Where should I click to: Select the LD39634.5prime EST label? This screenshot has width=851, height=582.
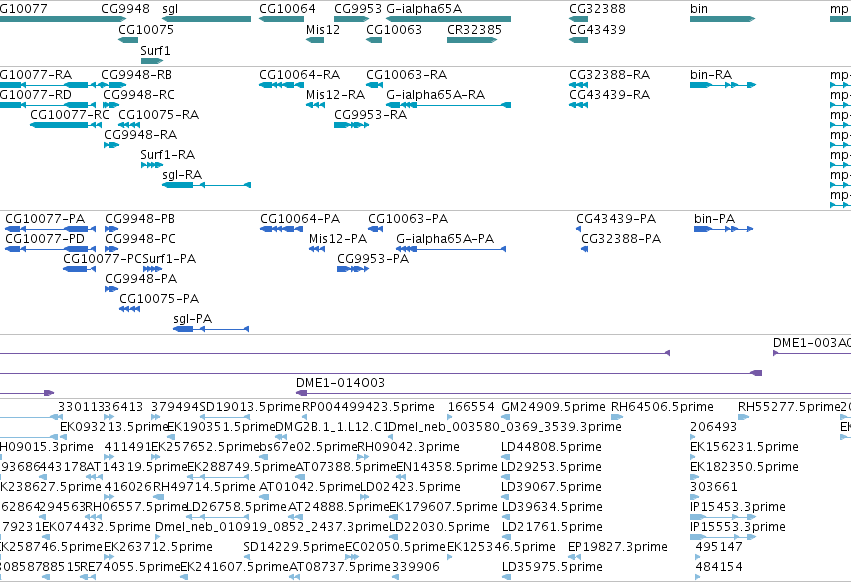(552, 507)
